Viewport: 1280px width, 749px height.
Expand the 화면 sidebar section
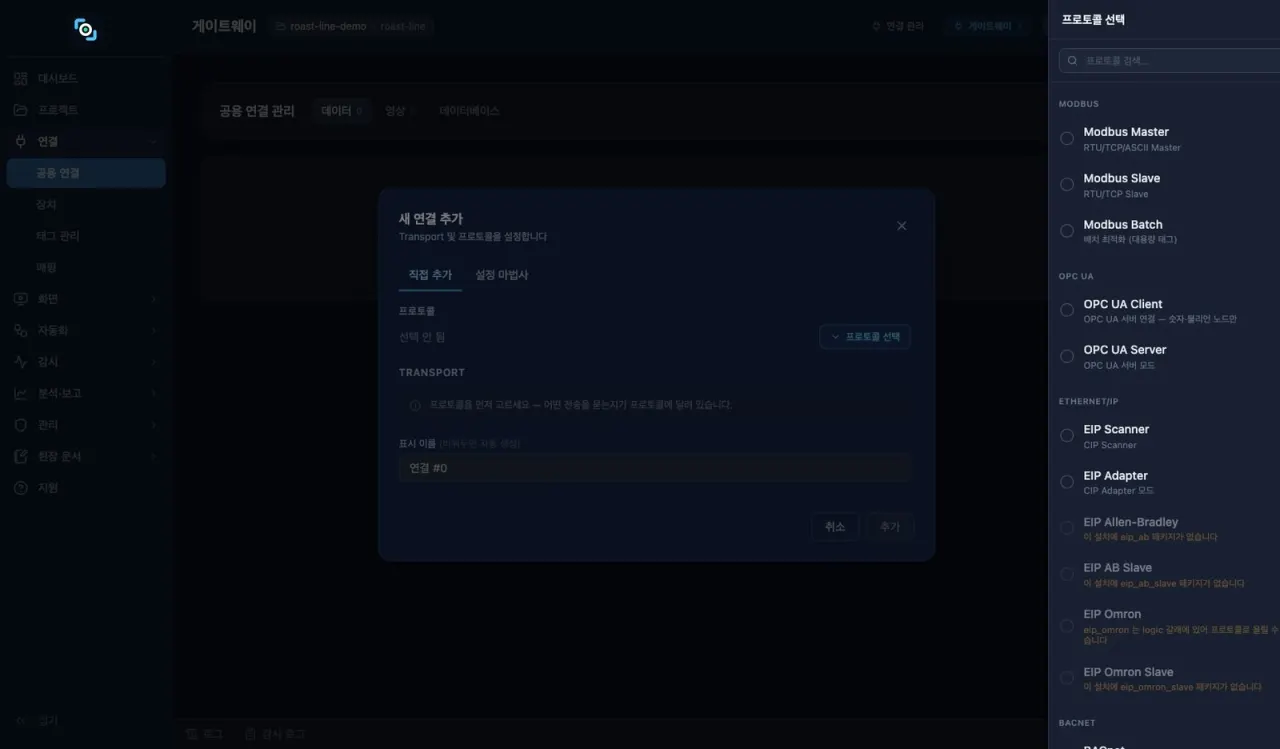point(153,299)
